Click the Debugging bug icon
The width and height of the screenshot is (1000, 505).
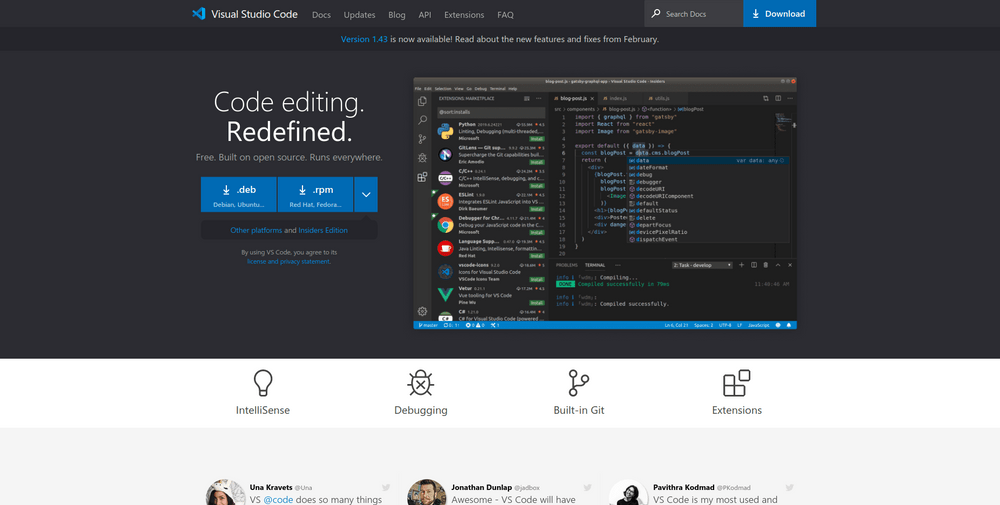click(421, 383)
